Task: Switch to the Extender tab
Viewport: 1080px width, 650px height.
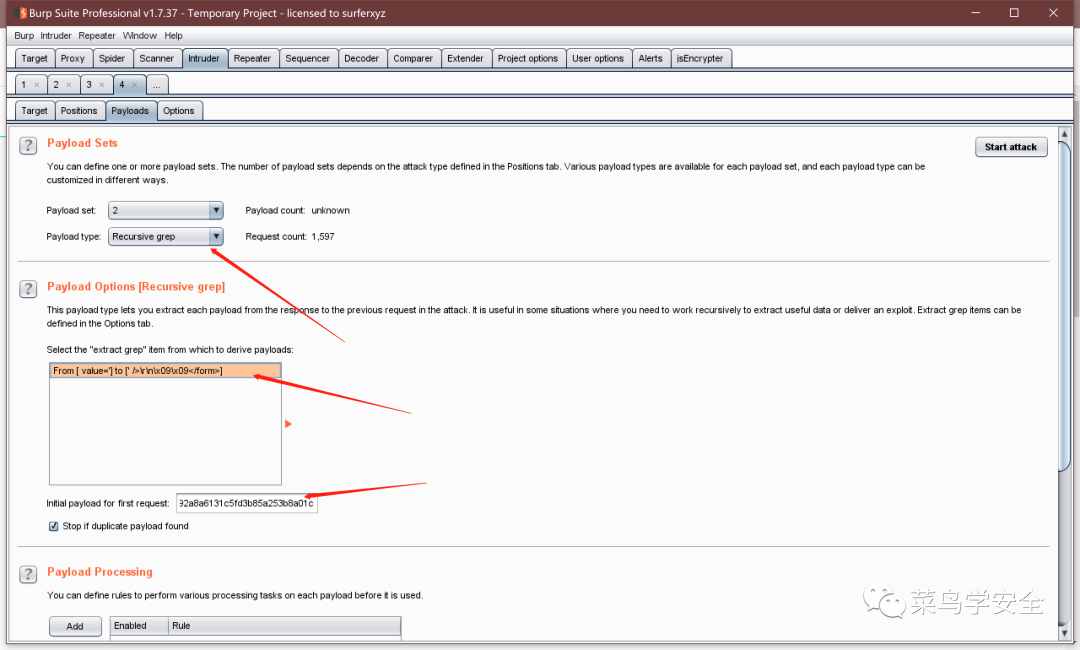Action: pyautogui.click(x=466, y=59)
